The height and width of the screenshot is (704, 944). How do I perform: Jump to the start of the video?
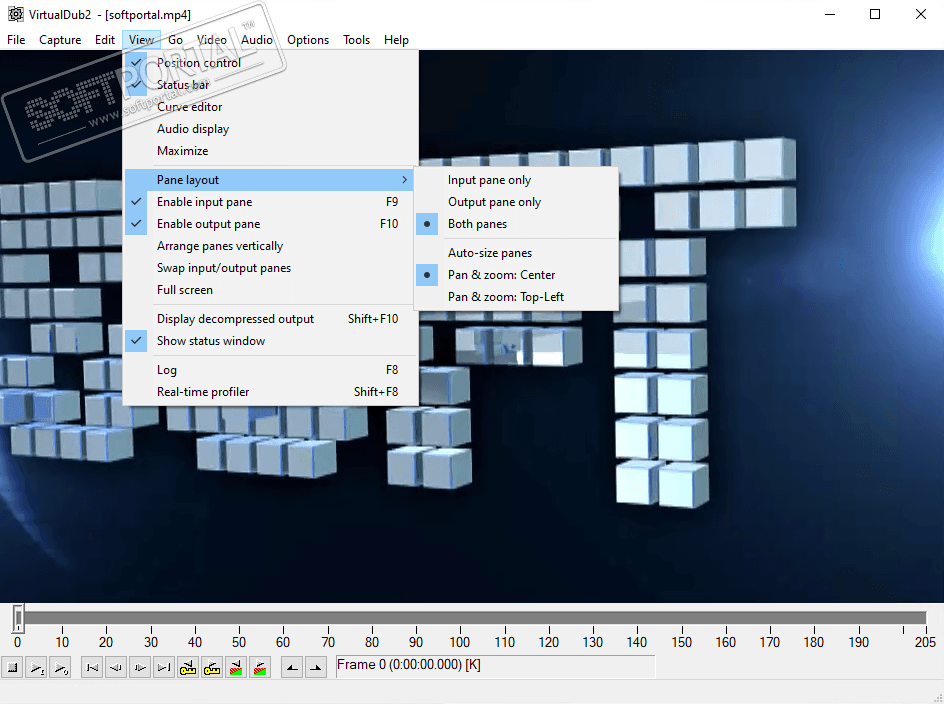point(92,667)
